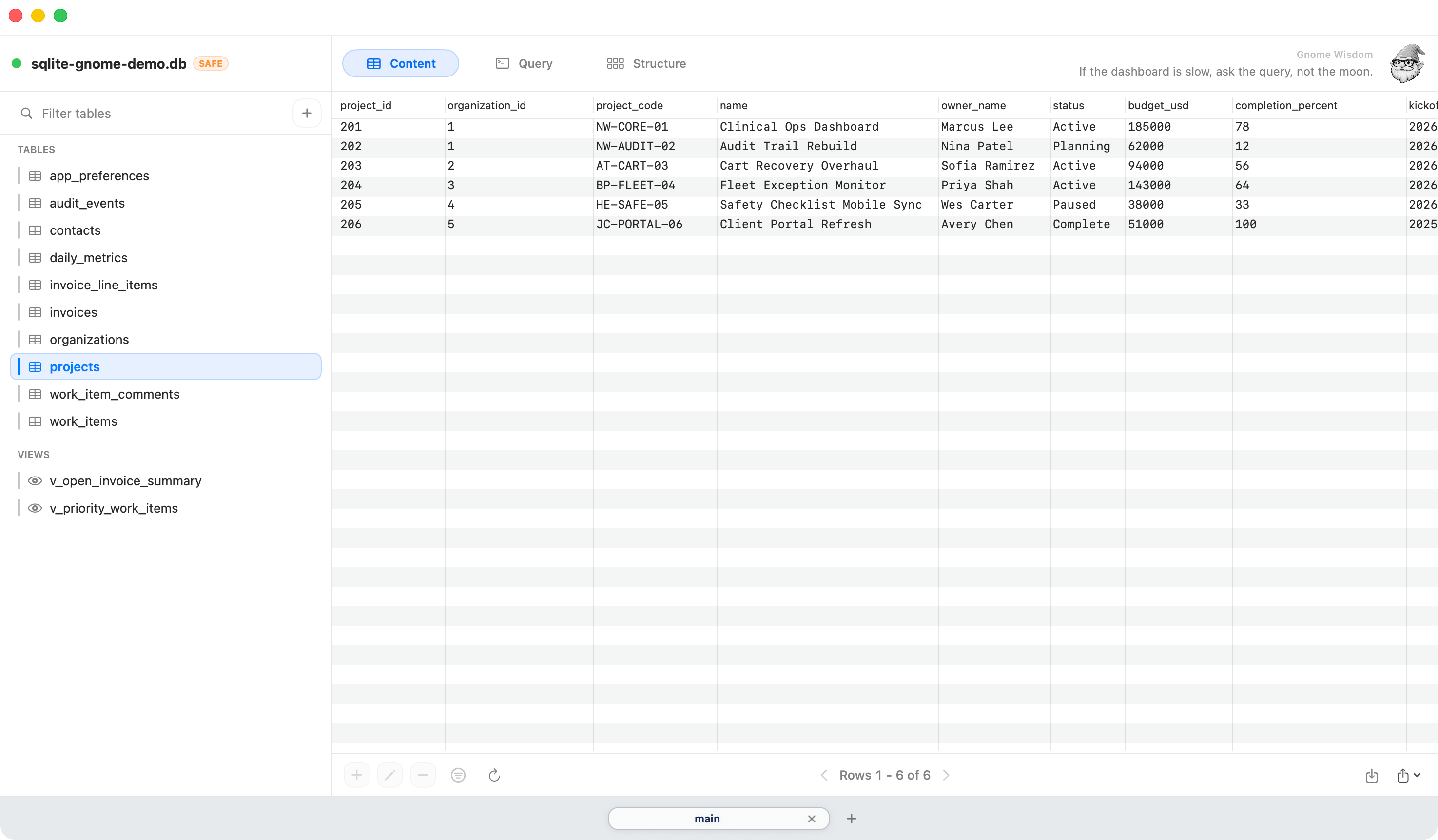This screenshot has height=840, width=1438.
Task: Click the table icon beside invoices
Action: pyautogui.click(x=35, y=312)
